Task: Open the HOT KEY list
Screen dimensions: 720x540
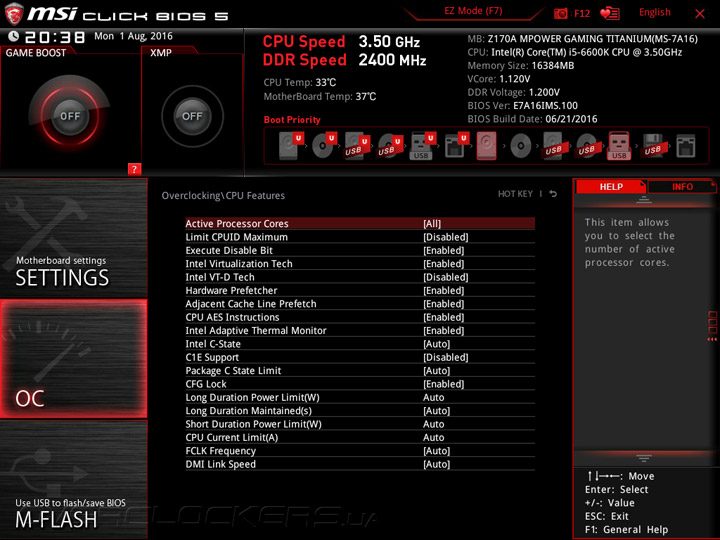Action: (515, 194)
